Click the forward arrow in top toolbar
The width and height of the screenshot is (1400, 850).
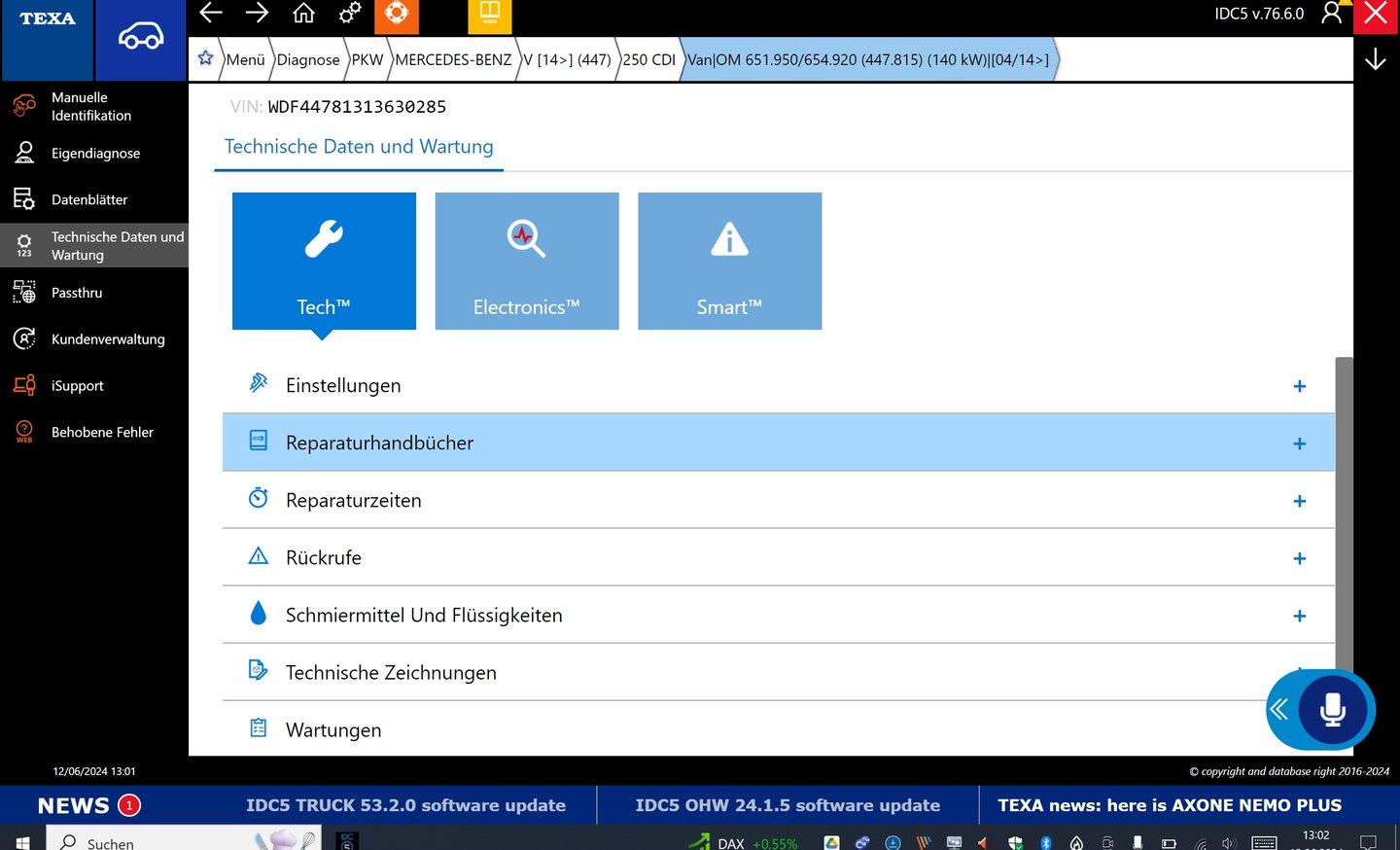coord(257,13)
